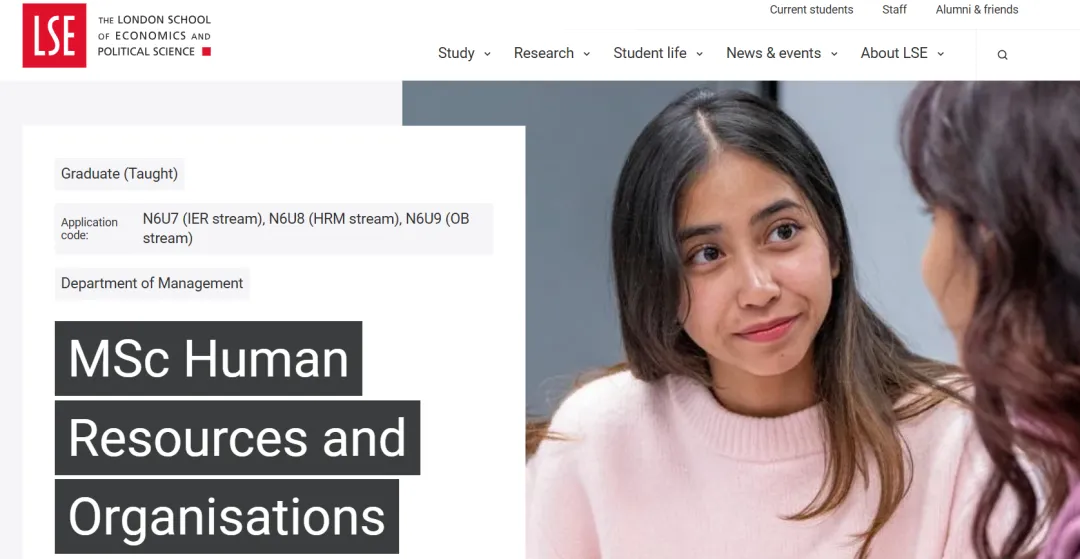Select the Graduate (Taught) tag

pyautogui.click(x=119, y=173)
